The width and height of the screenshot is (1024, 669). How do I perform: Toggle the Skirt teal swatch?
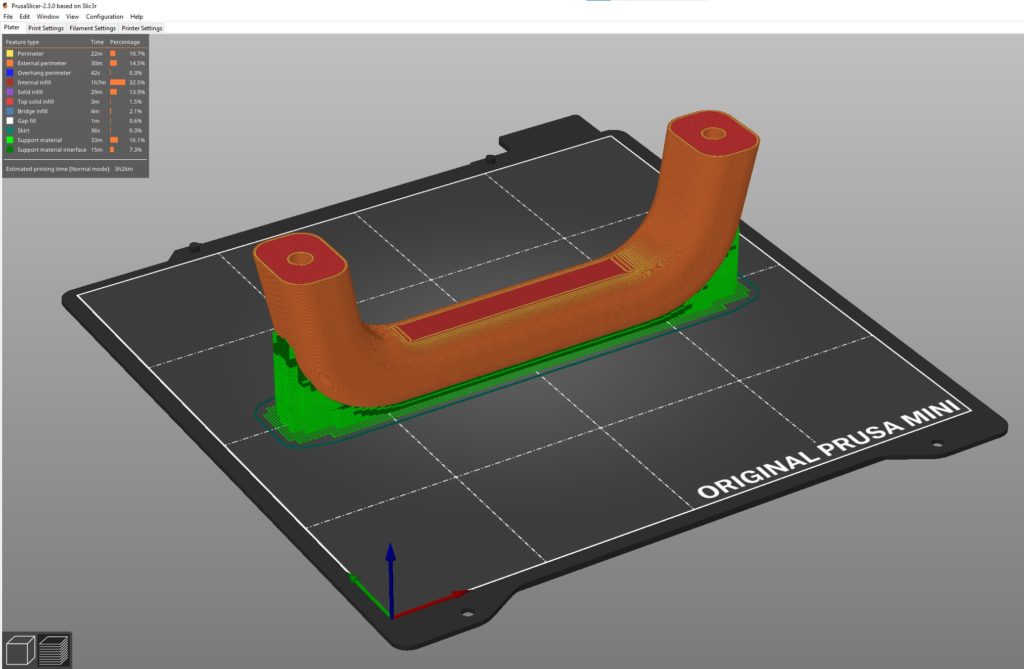coord(10,130)
